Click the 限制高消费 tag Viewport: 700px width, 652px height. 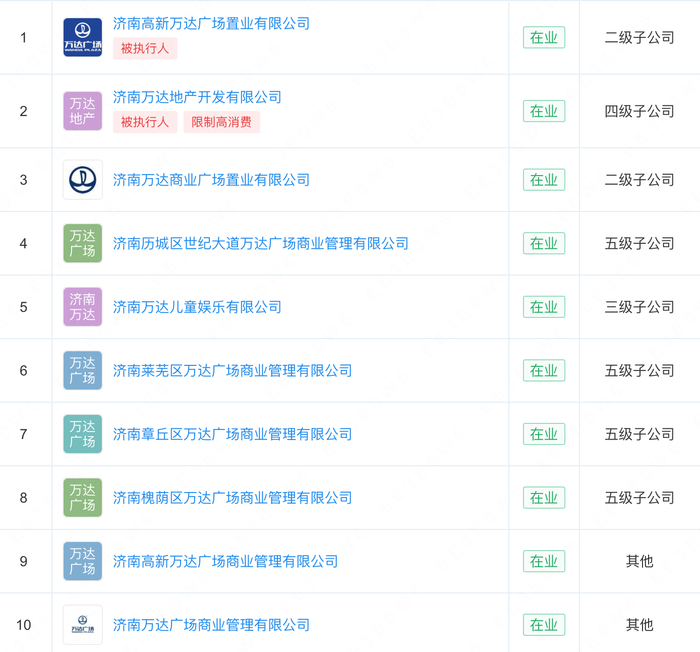[x=221, y=122]
